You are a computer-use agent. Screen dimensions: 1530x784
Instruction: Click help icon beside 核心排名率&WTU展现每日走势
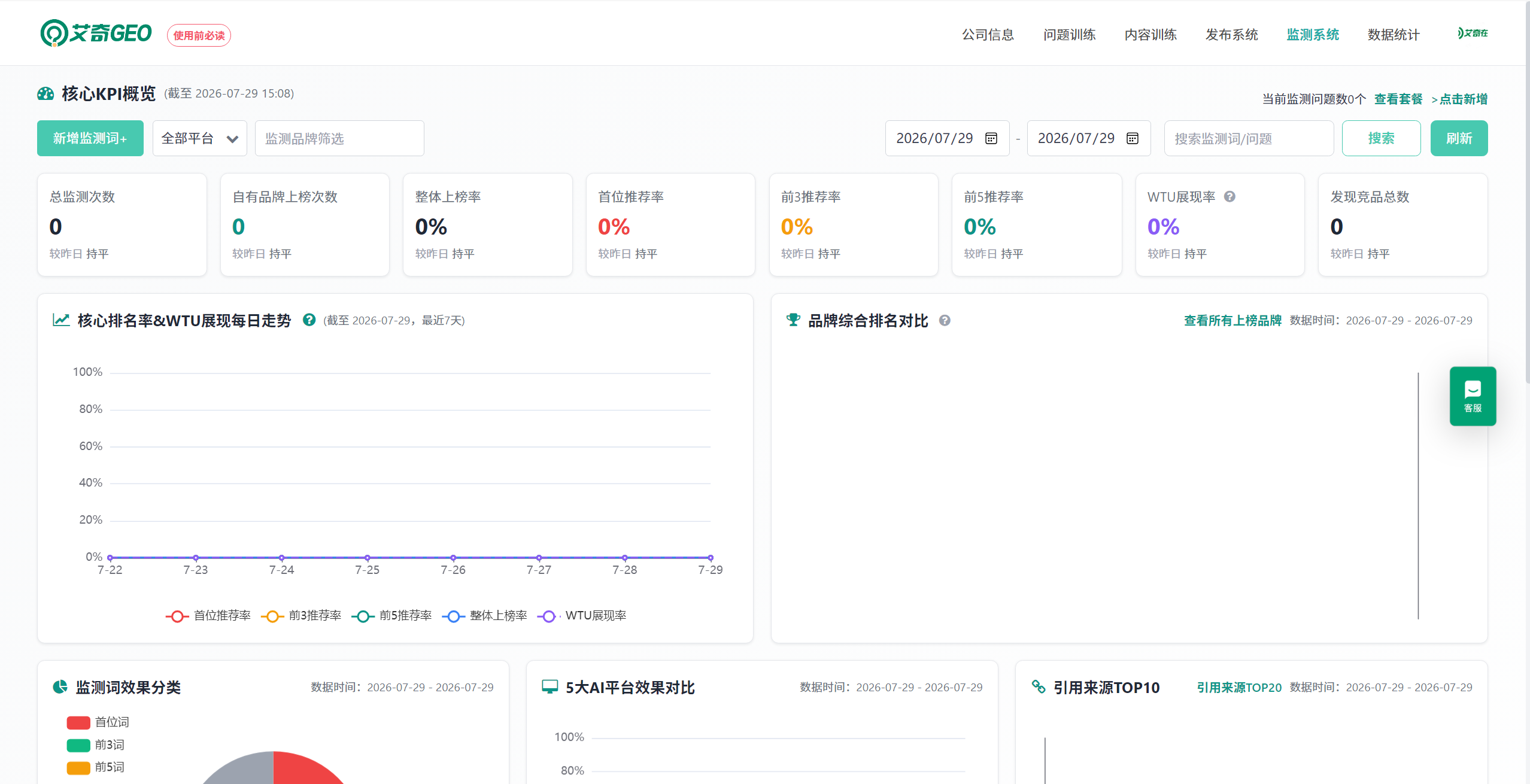[309, 320]
